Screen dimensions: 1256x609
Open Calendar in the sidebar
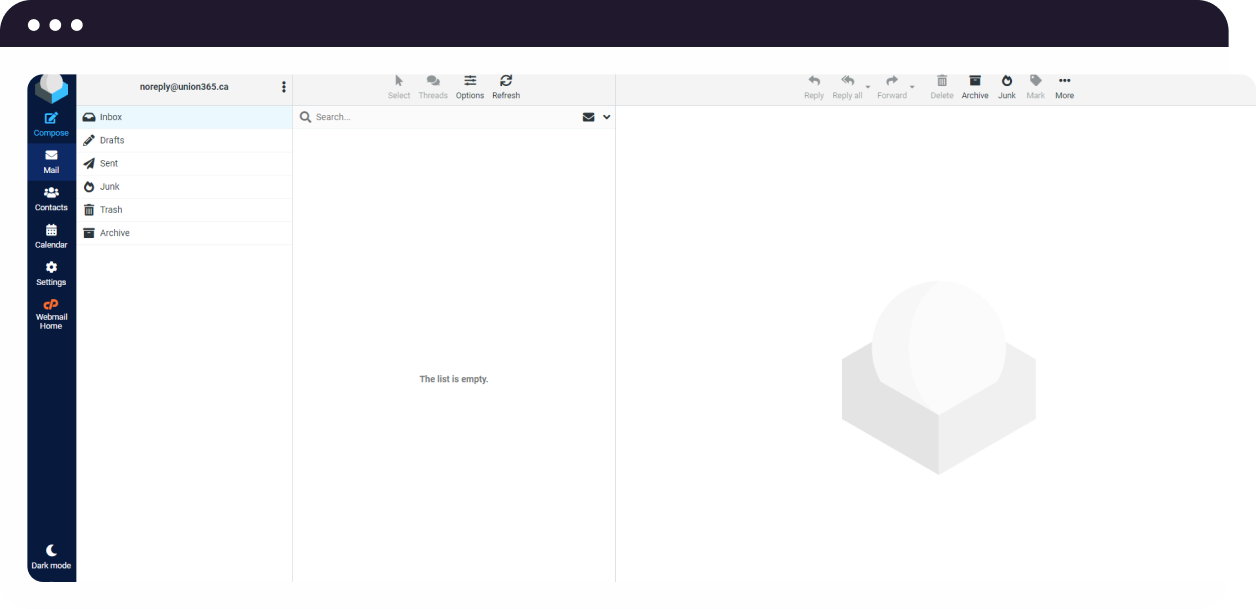(51, 236)
